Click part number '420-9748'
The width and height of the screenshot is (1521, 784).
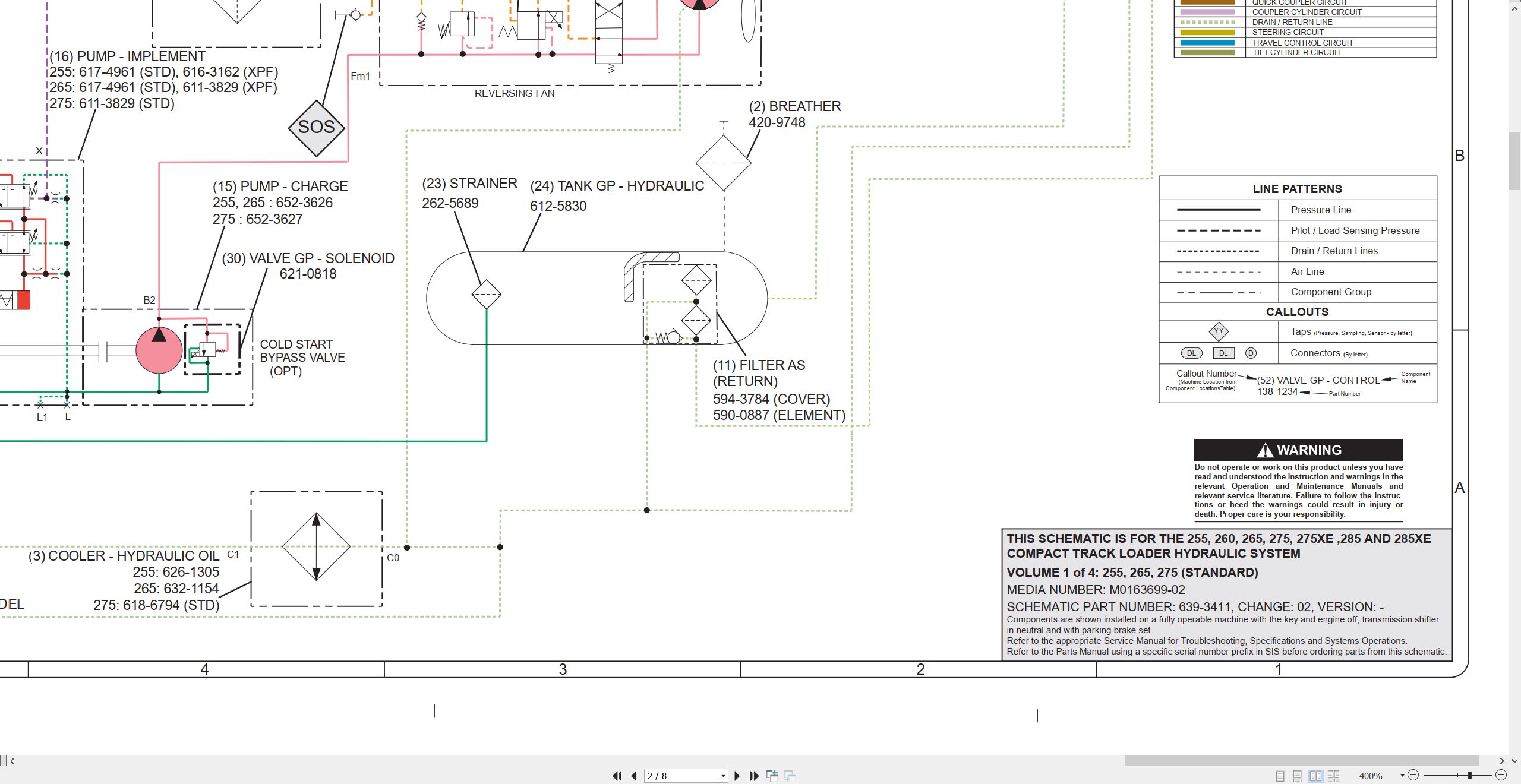click(777, 122)
